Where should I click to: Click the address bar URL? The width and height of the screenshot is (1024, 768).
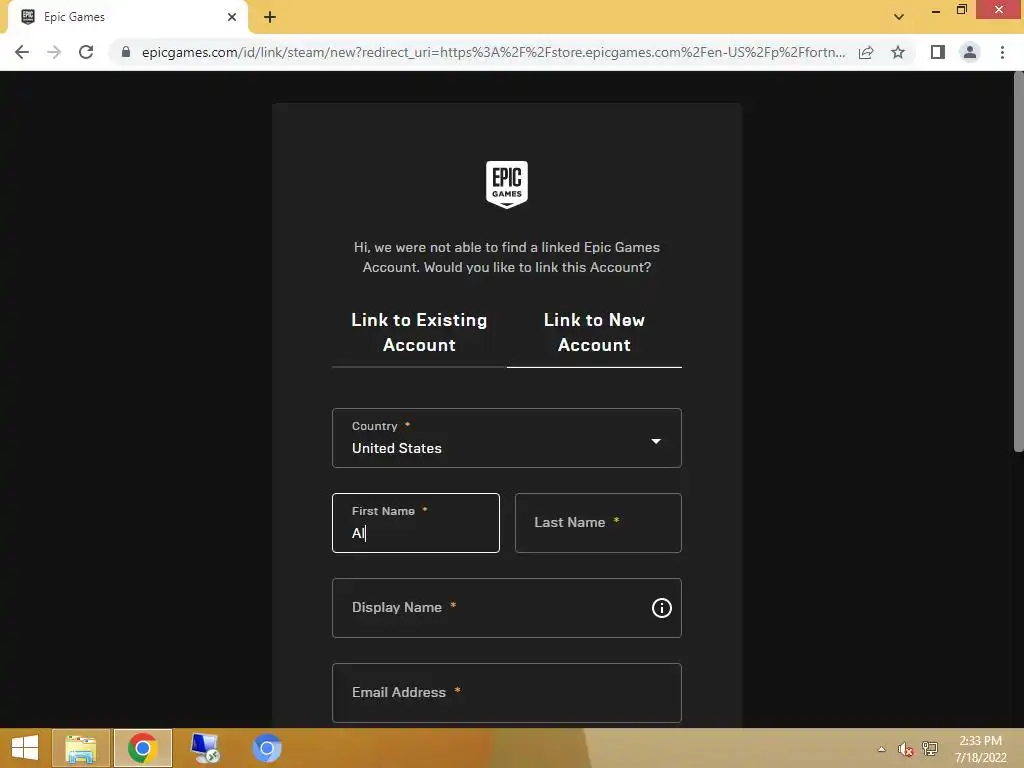(x=493, y=52)
